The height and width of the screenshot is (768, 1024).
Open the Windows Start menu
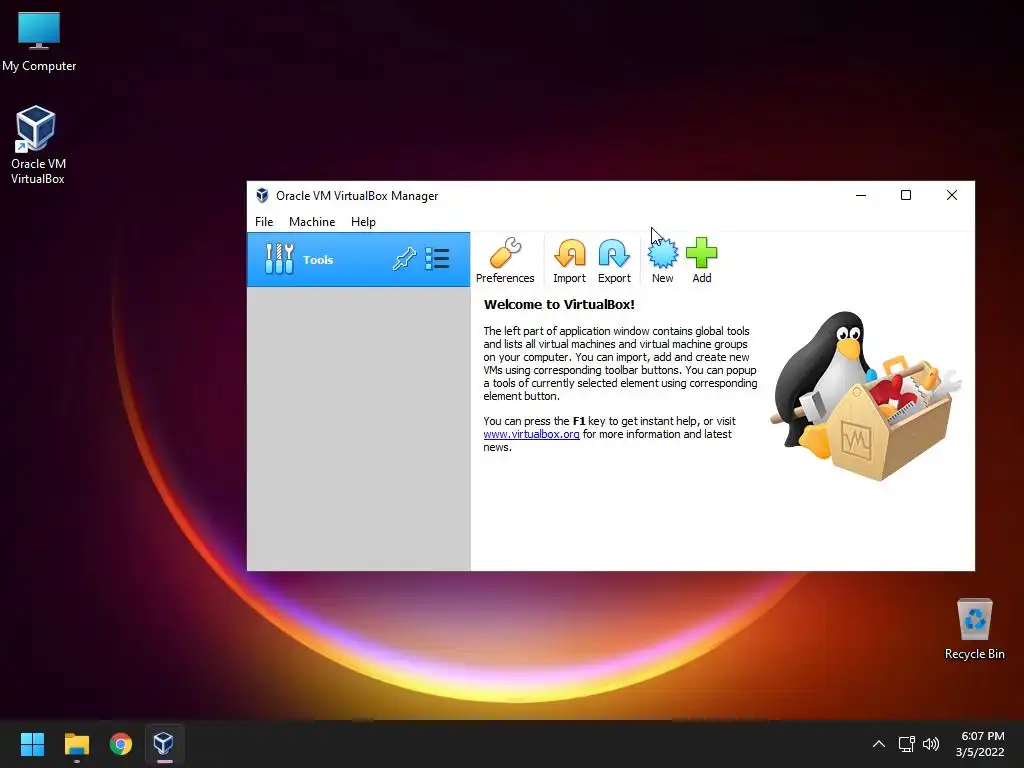32,743
